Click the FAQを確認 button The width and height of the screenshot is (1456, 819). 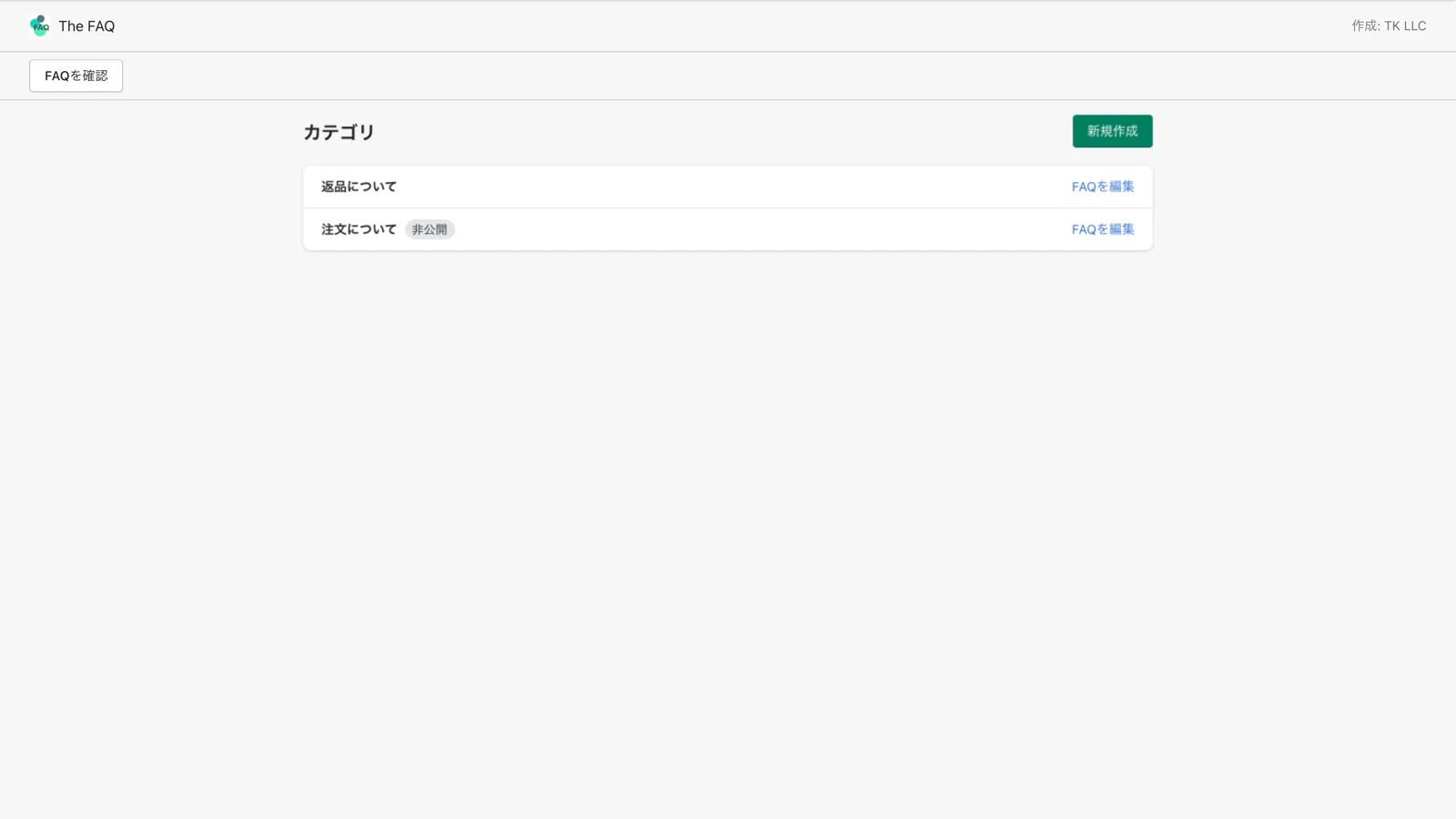tap(76, 76)
